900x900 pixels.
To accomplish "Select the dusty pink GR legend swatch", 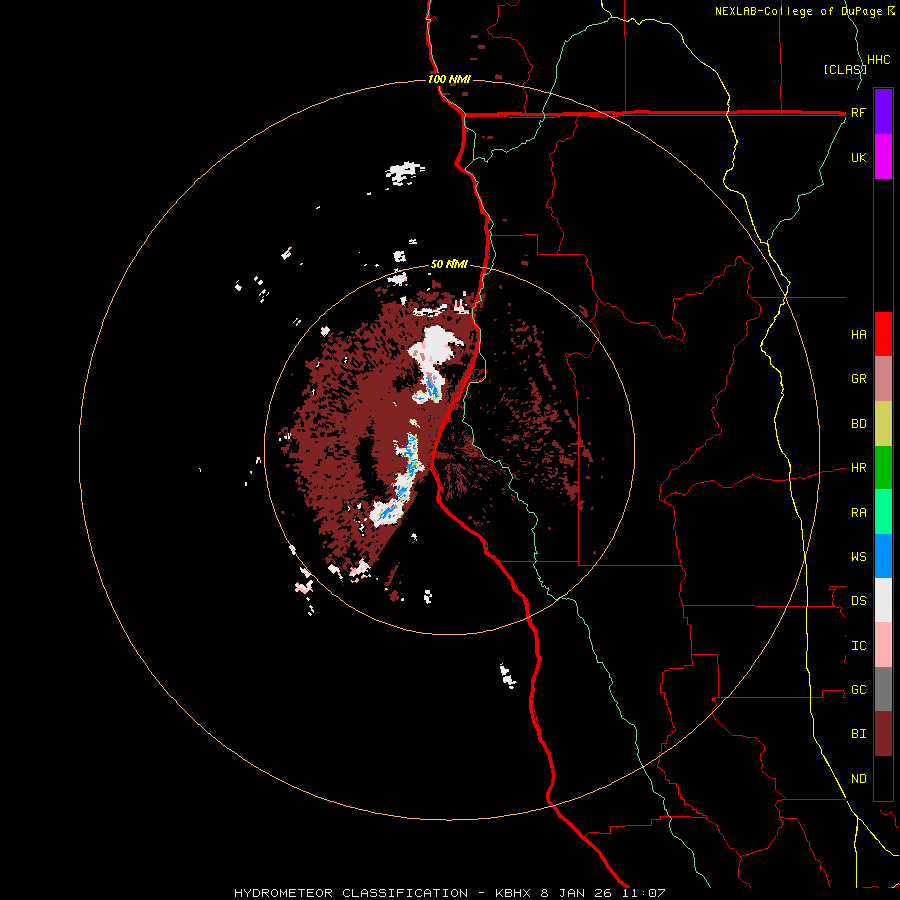I will [883, 379].
